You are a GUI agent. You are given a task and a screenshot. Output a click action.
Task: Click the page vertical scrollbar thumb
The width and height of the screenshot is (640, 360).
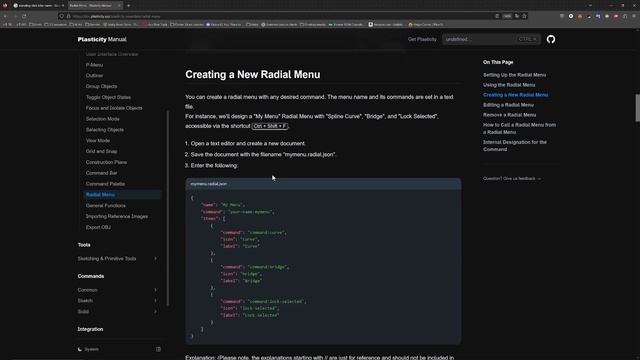[x=638, y=108]
